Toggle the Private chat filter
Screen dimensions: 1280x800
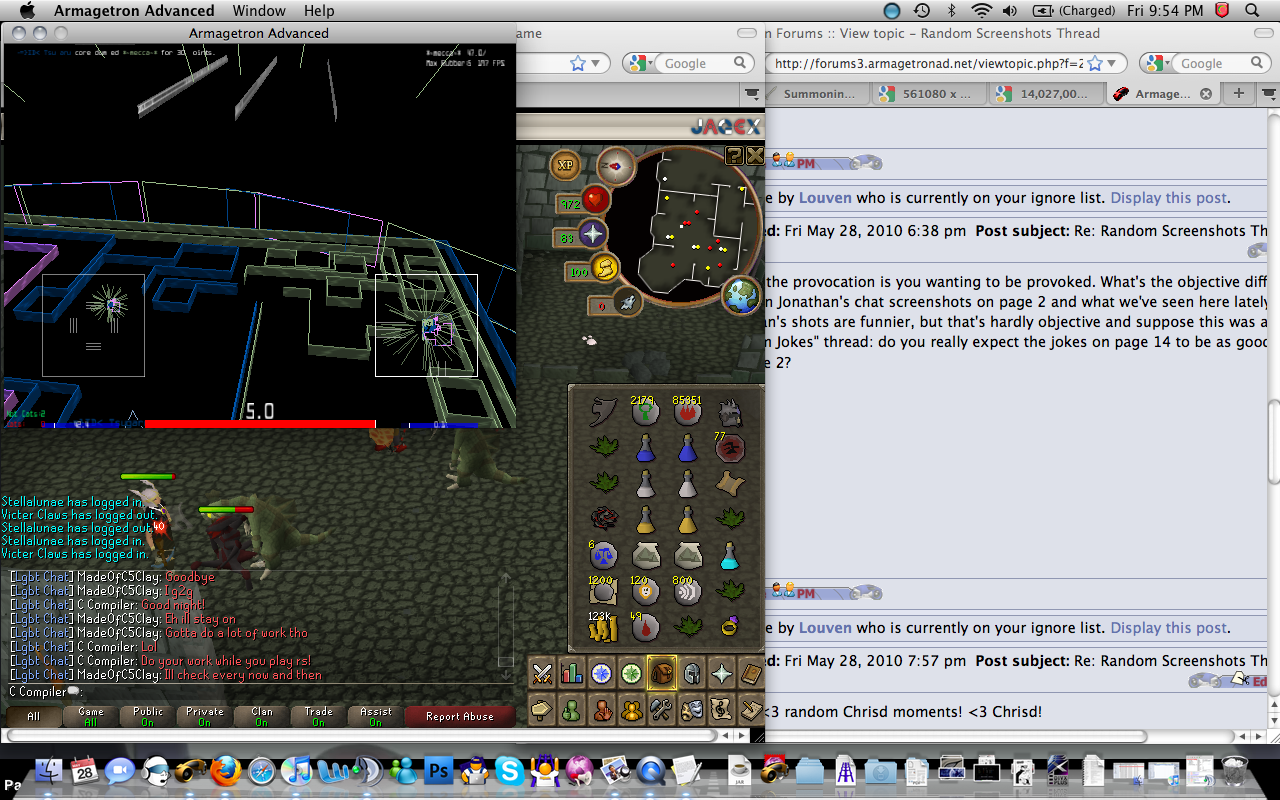205,716
